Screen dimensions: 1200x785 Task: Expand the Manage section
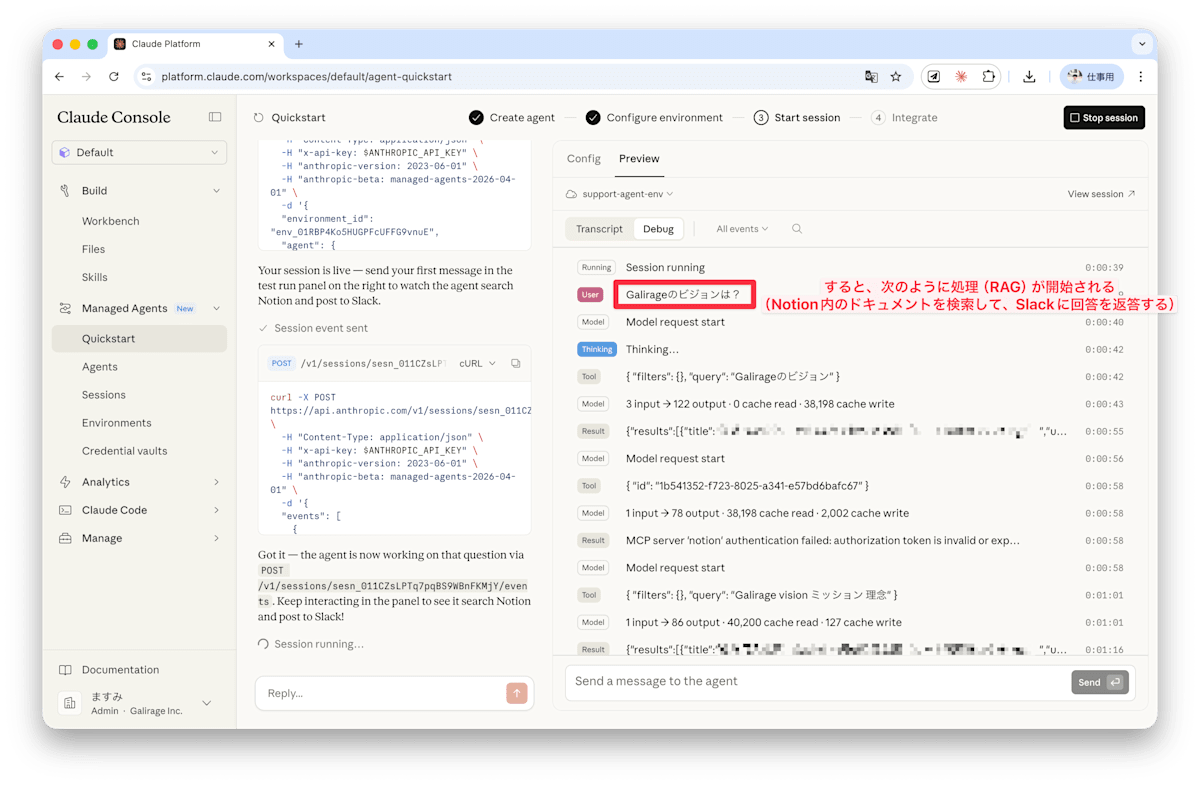[x=216, y=538]
